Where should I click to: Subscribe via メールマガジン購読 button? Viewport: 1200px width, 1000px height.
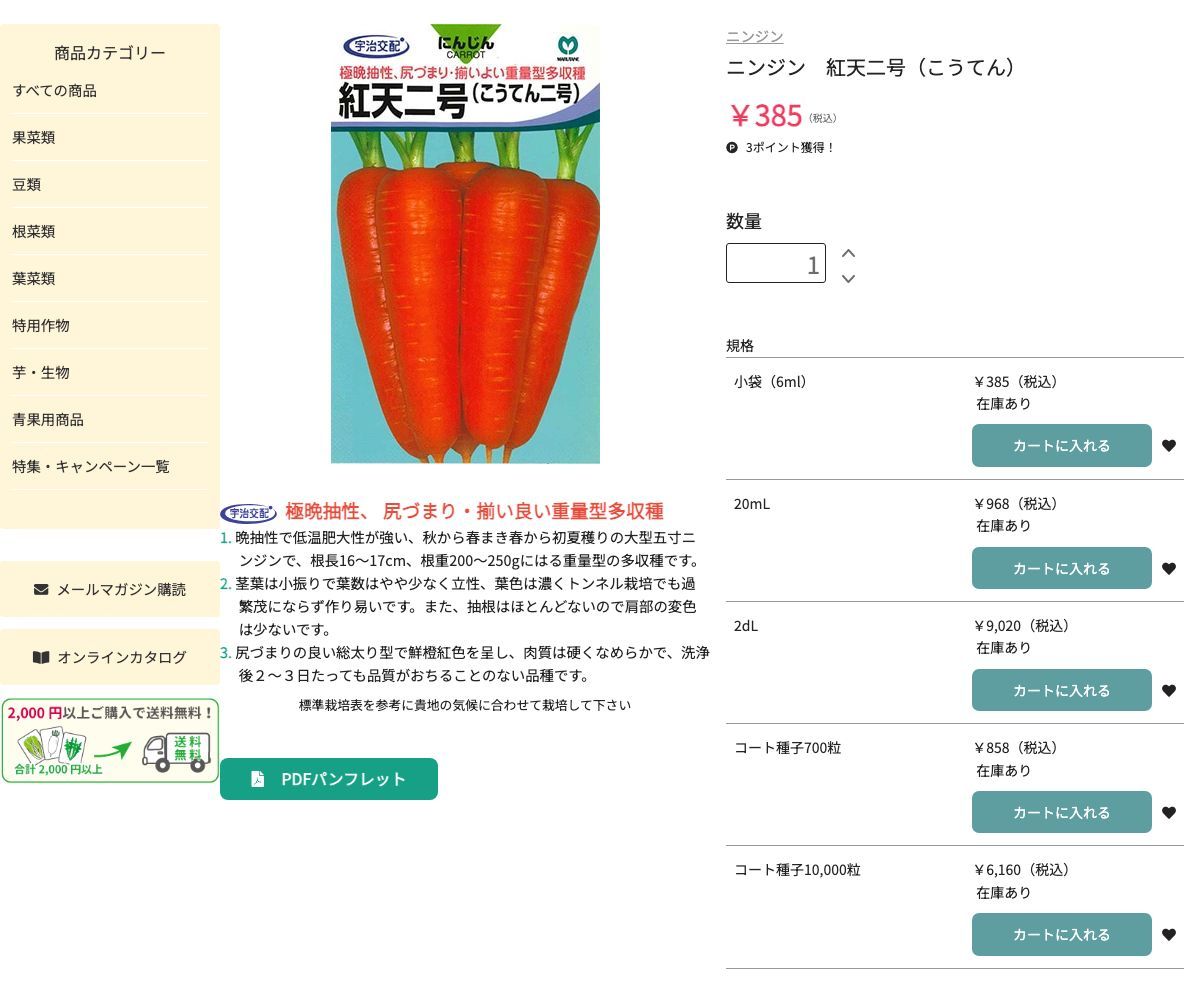110,589
